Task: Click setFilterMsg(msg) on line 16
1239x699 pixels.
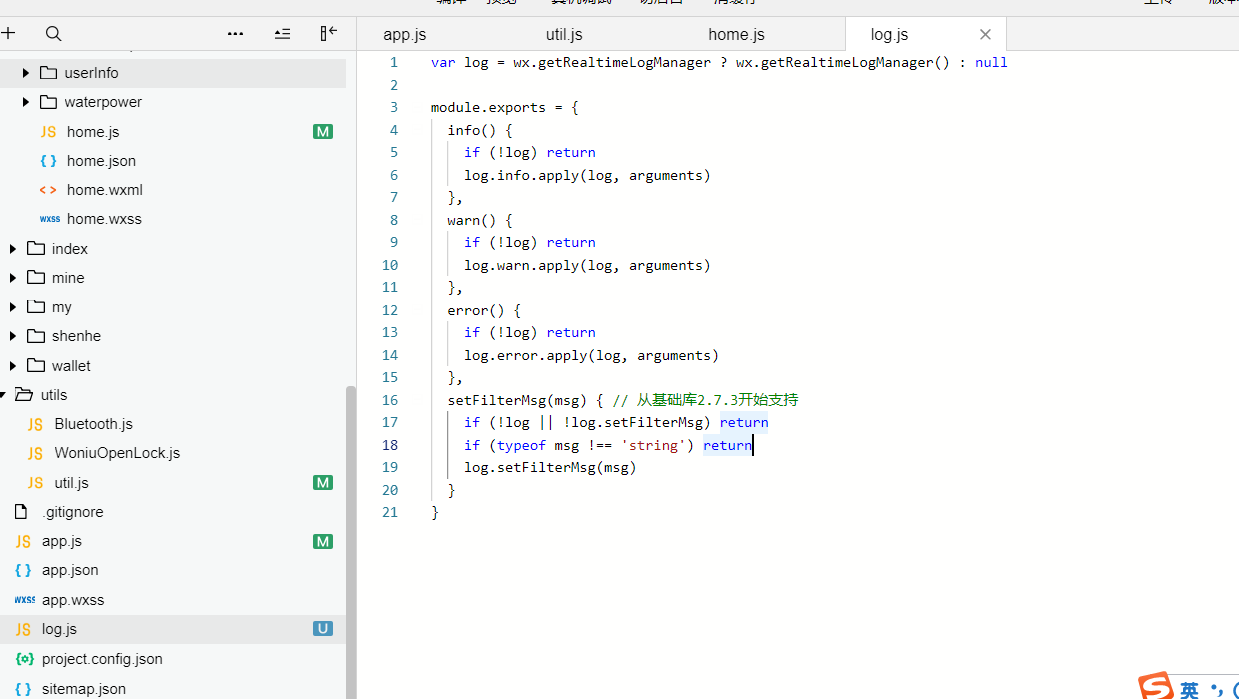Action: 517,400
